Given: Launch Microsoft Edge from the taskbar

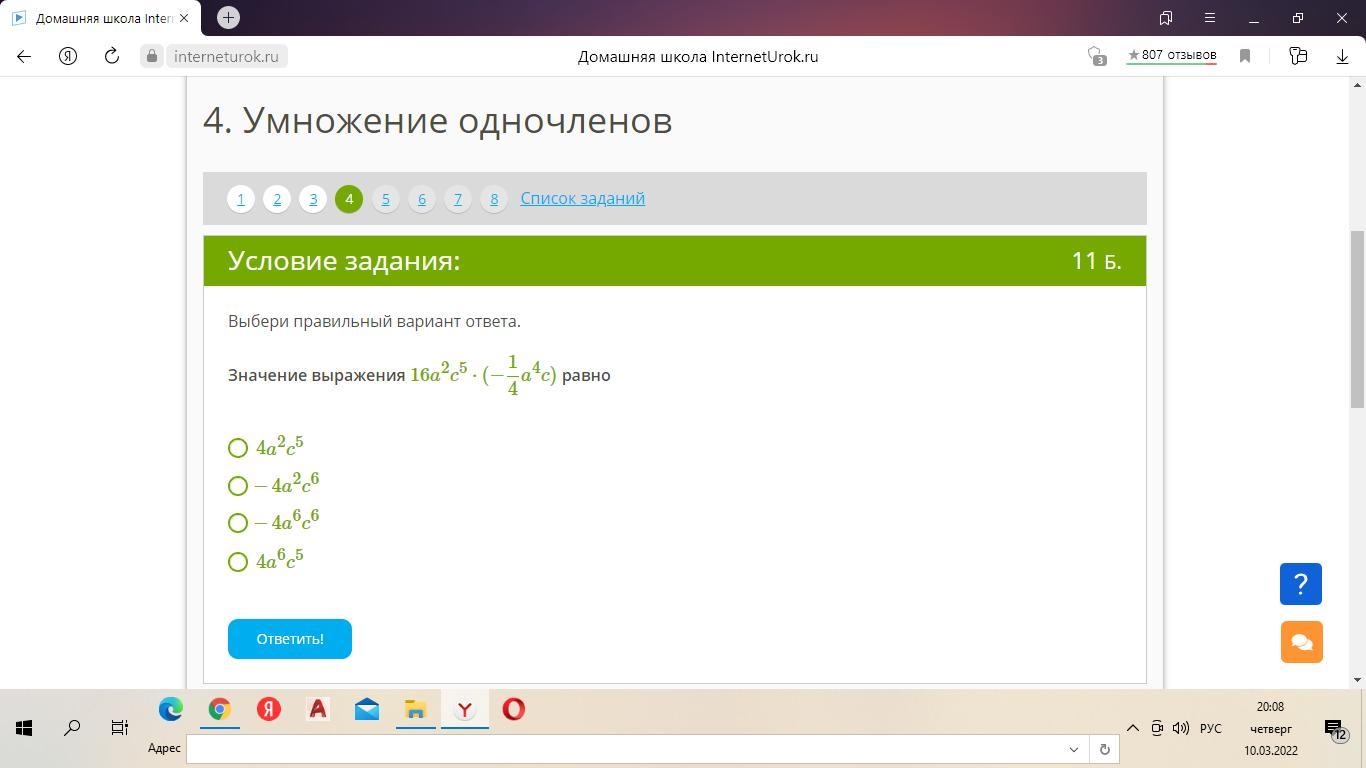Looking at the screenshot, I should click(171, 709).
